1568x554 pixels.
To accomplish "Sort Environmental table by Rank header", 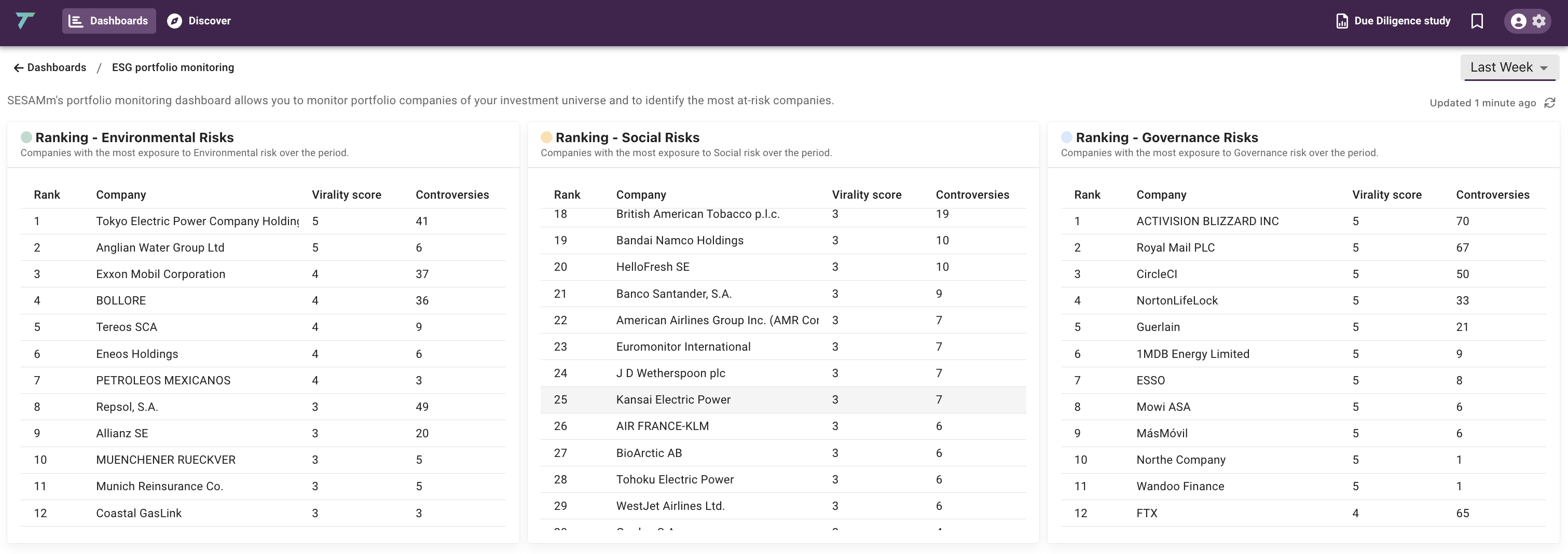I will point(47,195).
